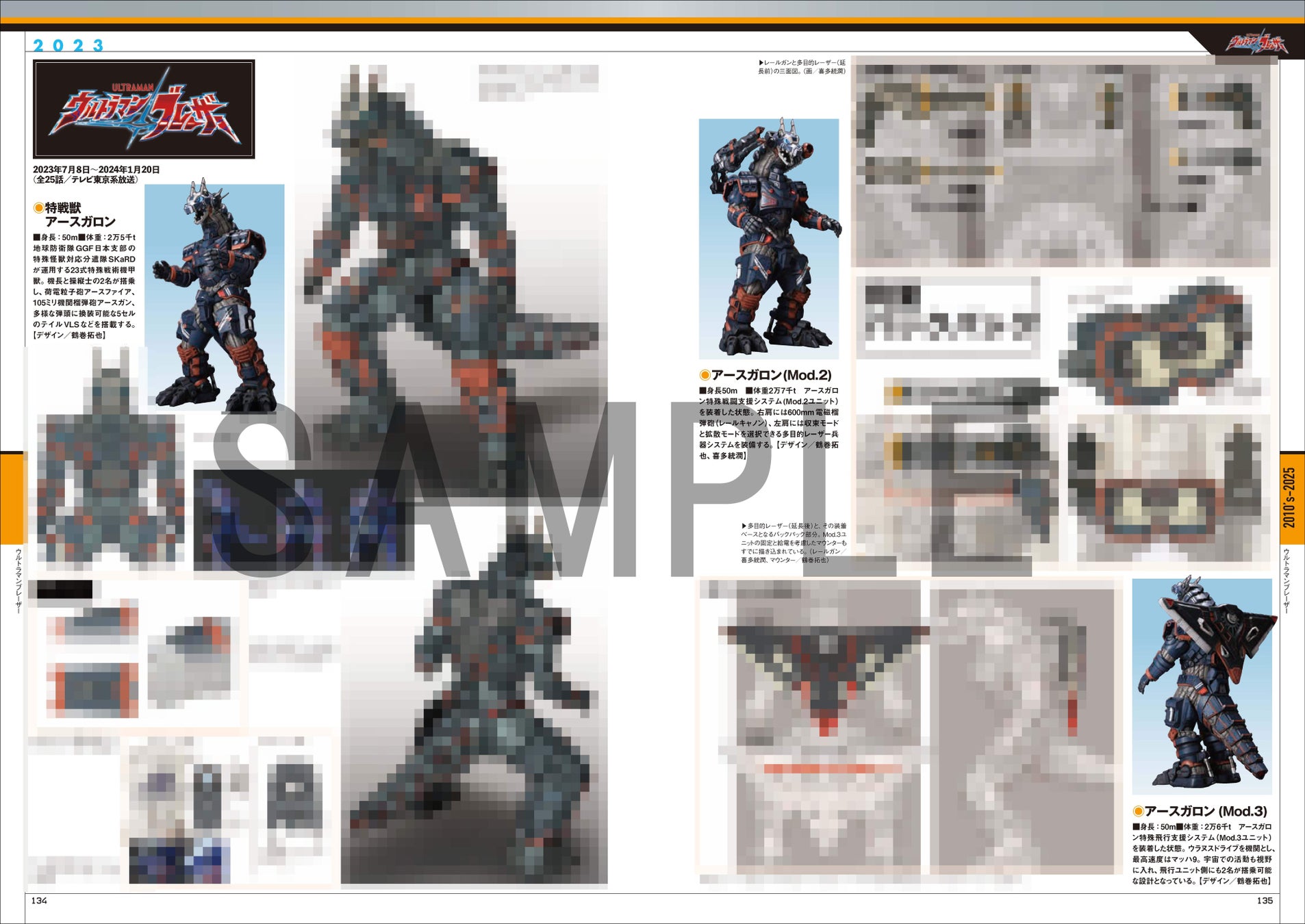Viewport: 1305px width, 924px height.
Task: Click the caption starting "▶多目的レーザー(延長後)"
Action: tap(794, 543)
